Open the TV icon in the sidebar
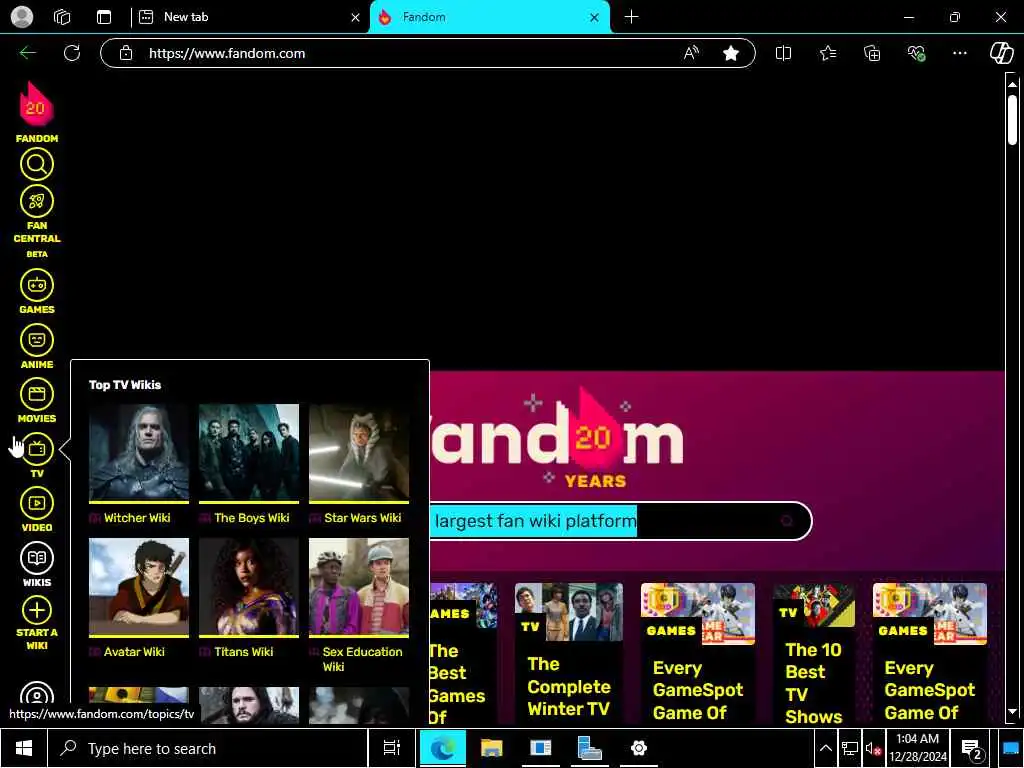This screenshot has width=1024, height=768. 37,449
